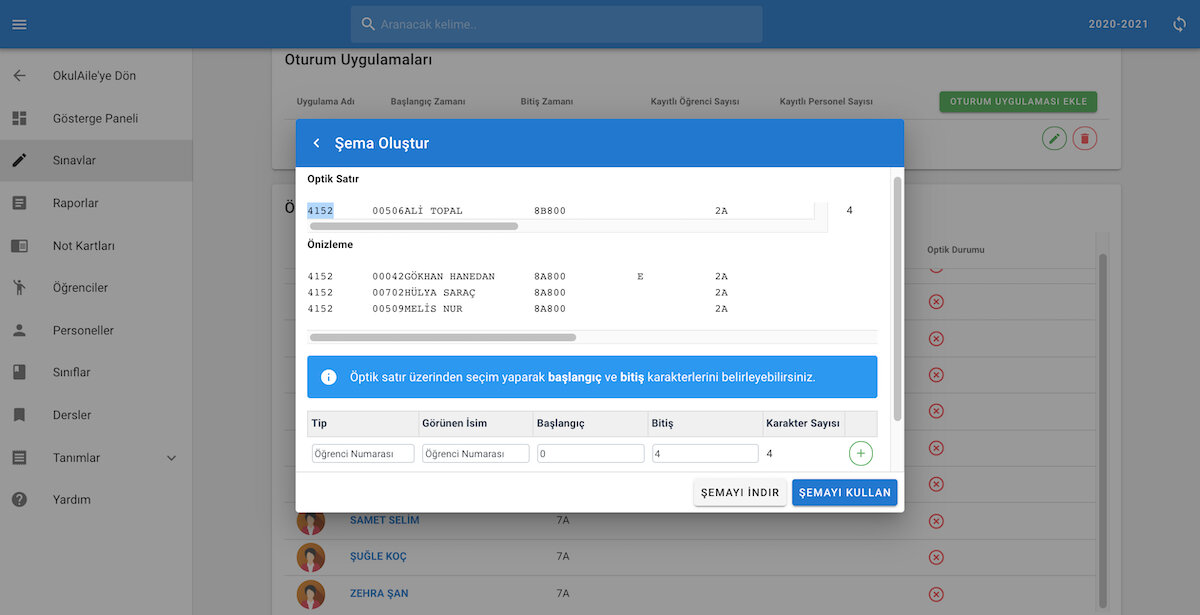Open student ZEHRA ŞAN
Image resolution: width=1200 pixels, height=615 pixels.
[x=379, y=593]
